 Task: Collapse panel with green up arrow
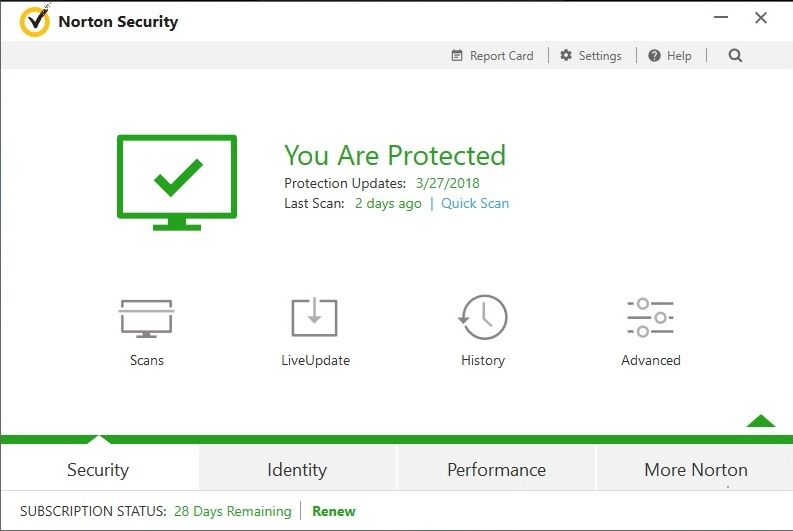(x=761, y=421)
